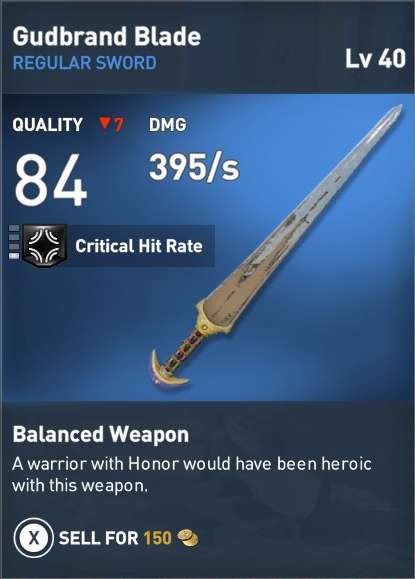The width and height of the screenshot is (415, 579).
Task: Click the Gudbrand Blade sword image
Action: (277, 246)
